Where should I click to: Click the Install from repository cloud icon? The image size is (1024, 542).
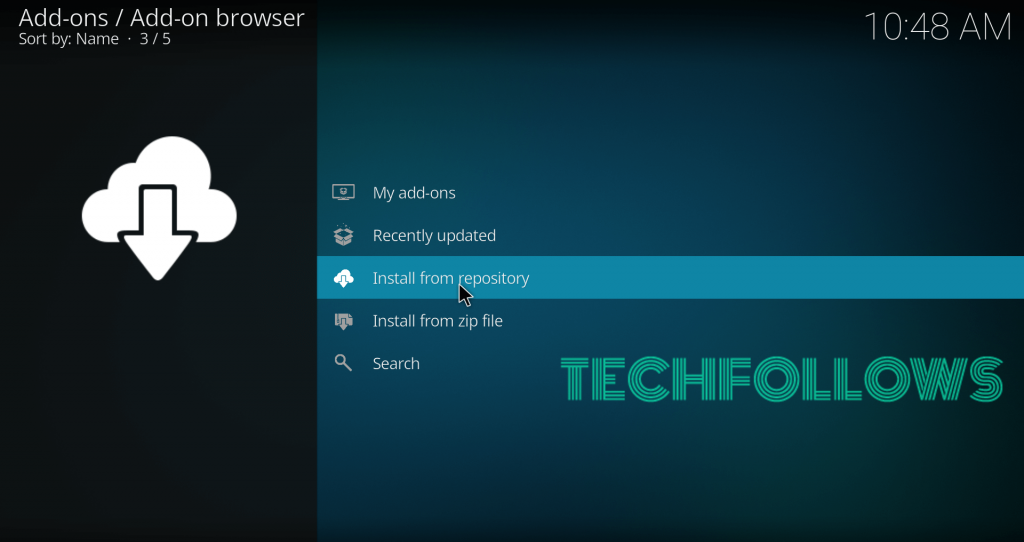[x=344, y=278]
